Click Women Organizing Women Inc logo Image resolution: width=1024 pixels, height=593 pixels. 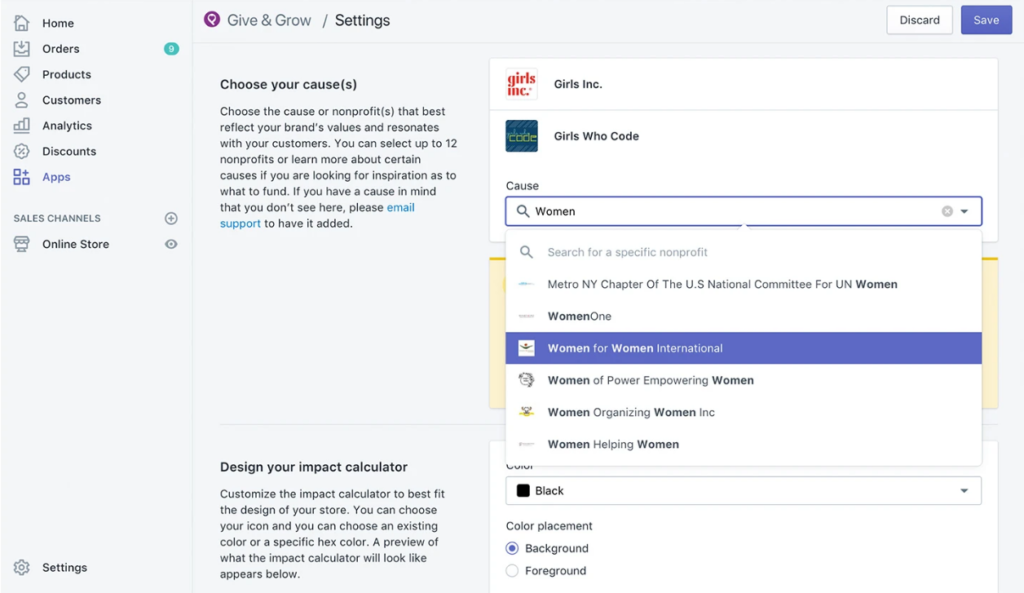[526, 412]
